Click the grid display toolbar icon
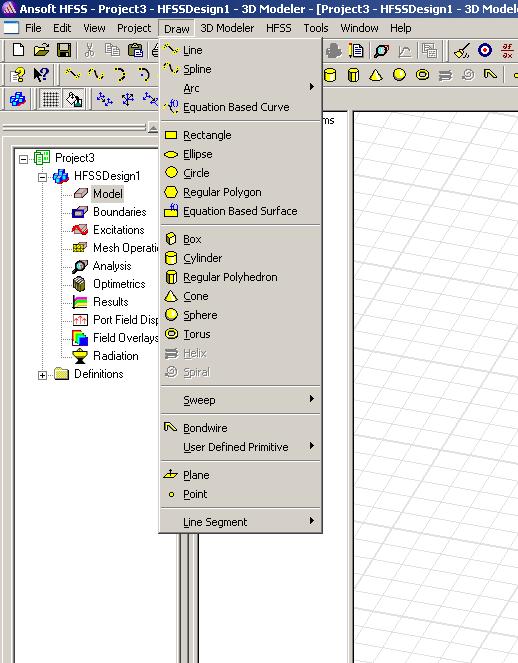518x663 pixels. [x=50, y=100]
